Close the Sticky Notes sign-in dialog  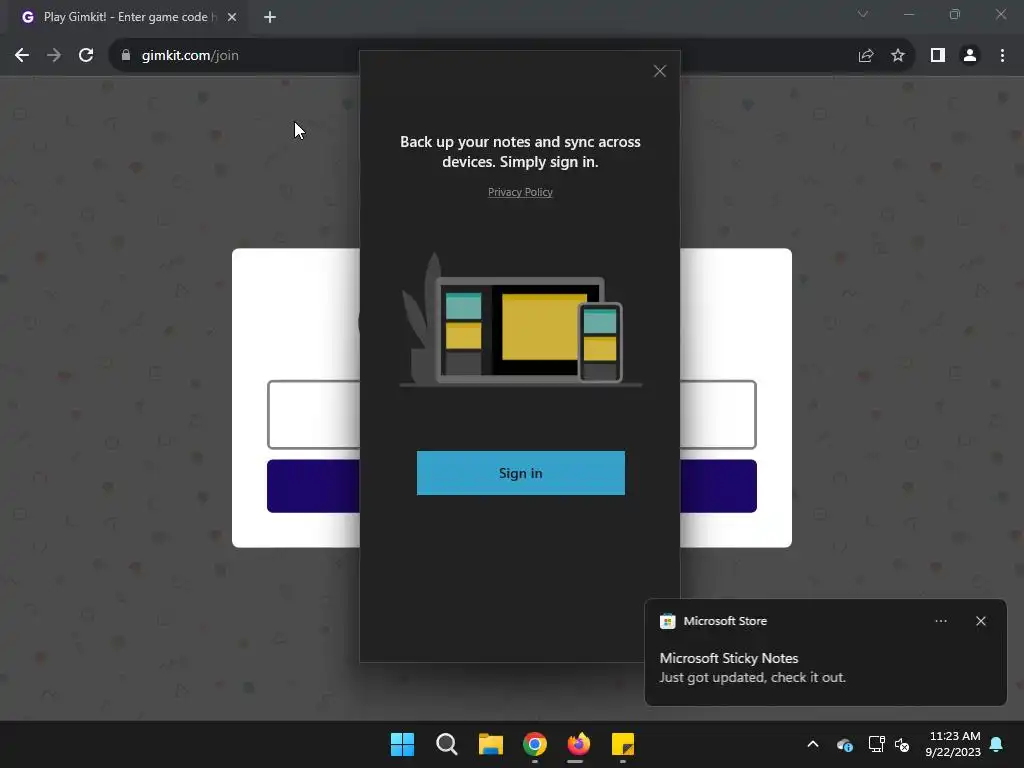[x=660, y=71]
